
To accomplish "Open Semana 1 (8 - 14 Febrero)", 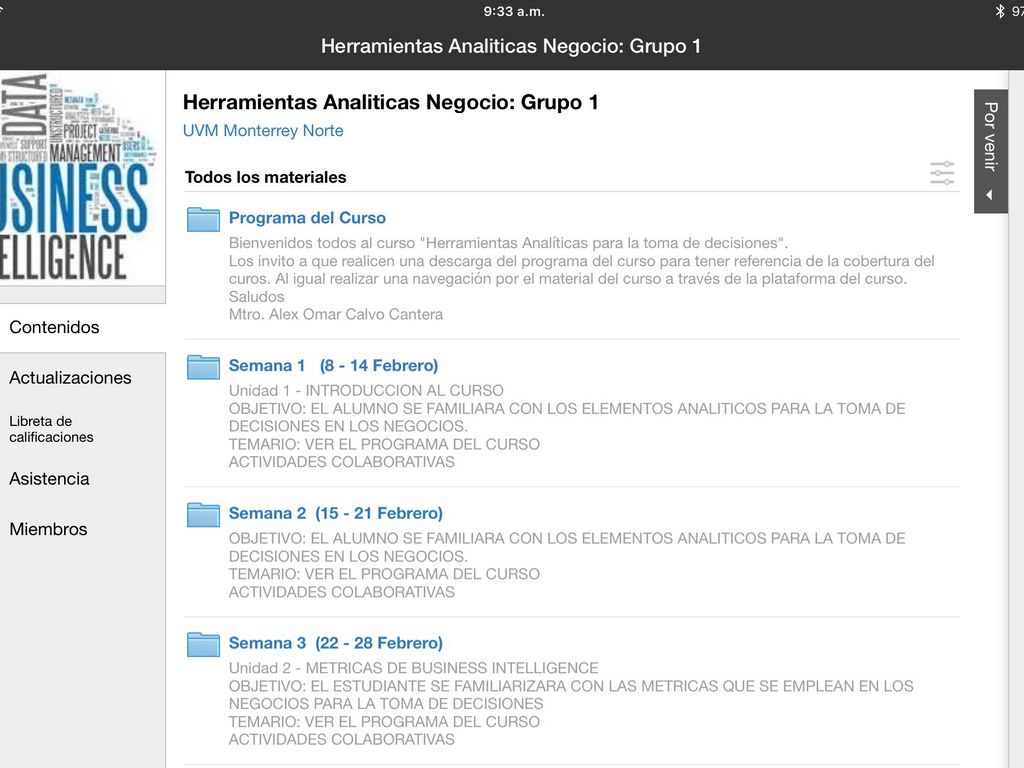I will click(333, 366).
